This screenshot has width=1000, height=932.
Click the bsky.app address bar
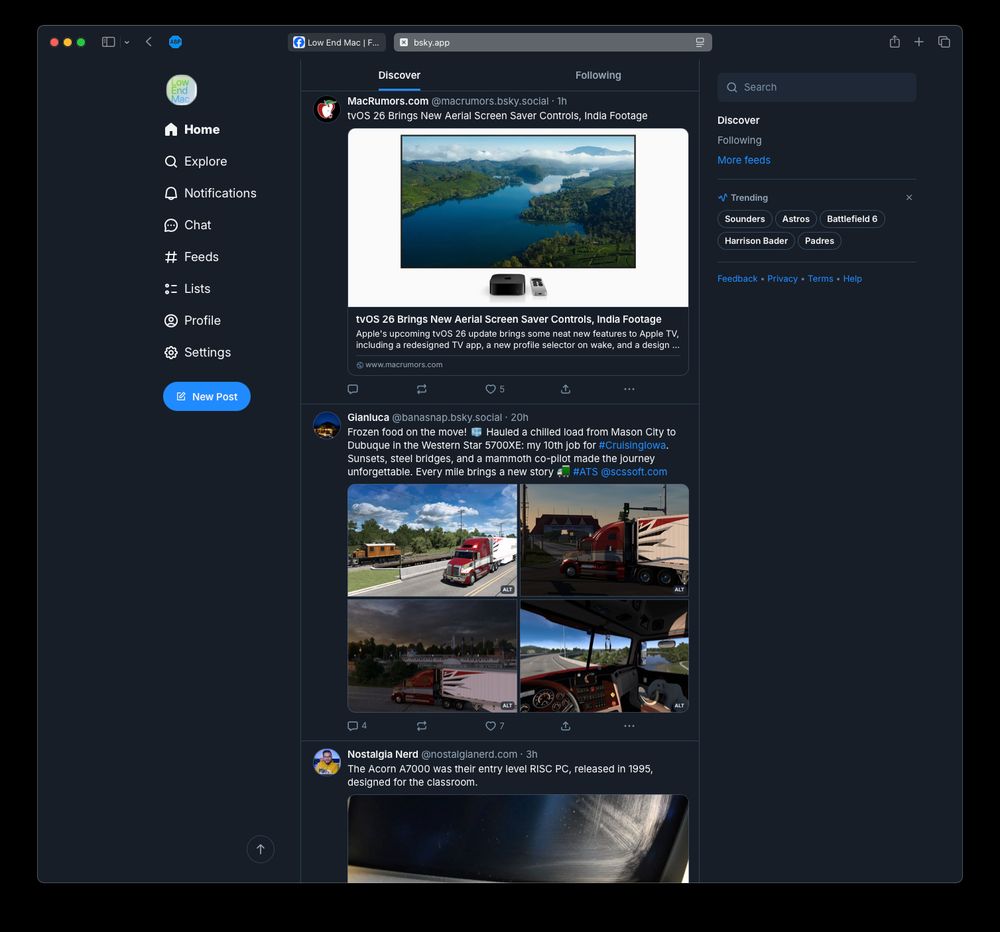pyautogui.click(x=552, y=42)
